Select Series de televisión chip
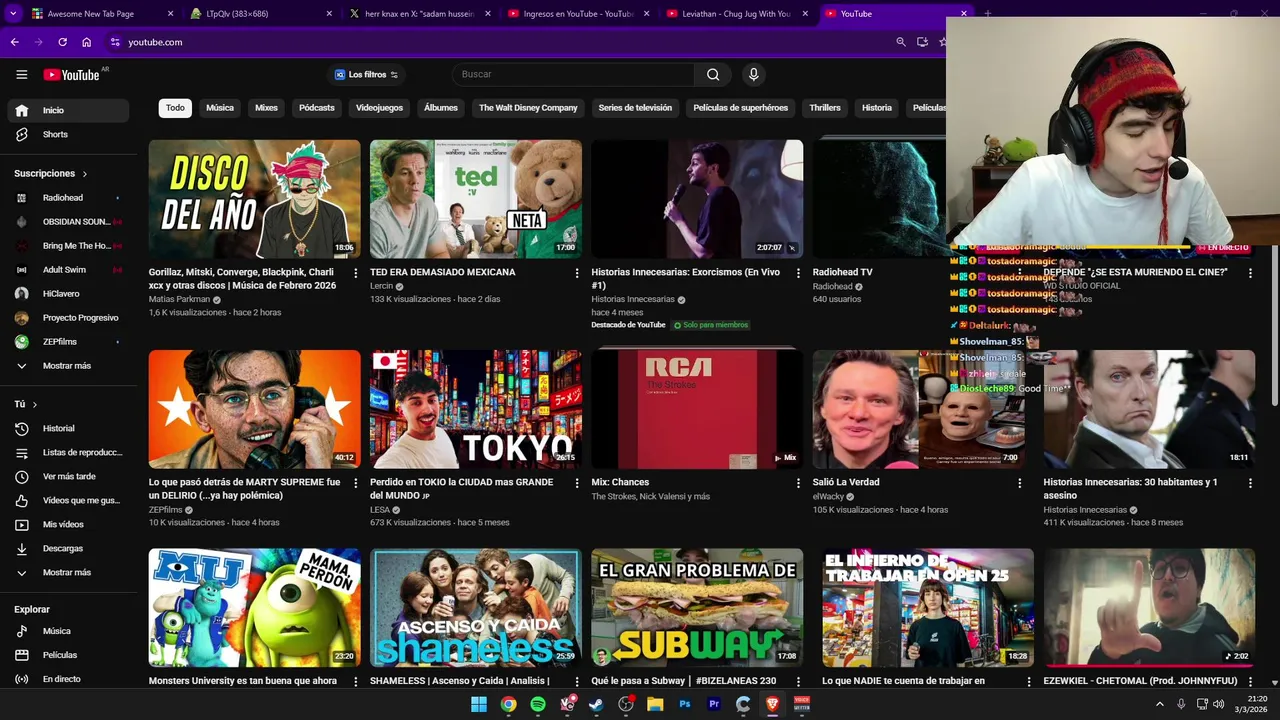1280x720 pixels. [x=635, y=108]
